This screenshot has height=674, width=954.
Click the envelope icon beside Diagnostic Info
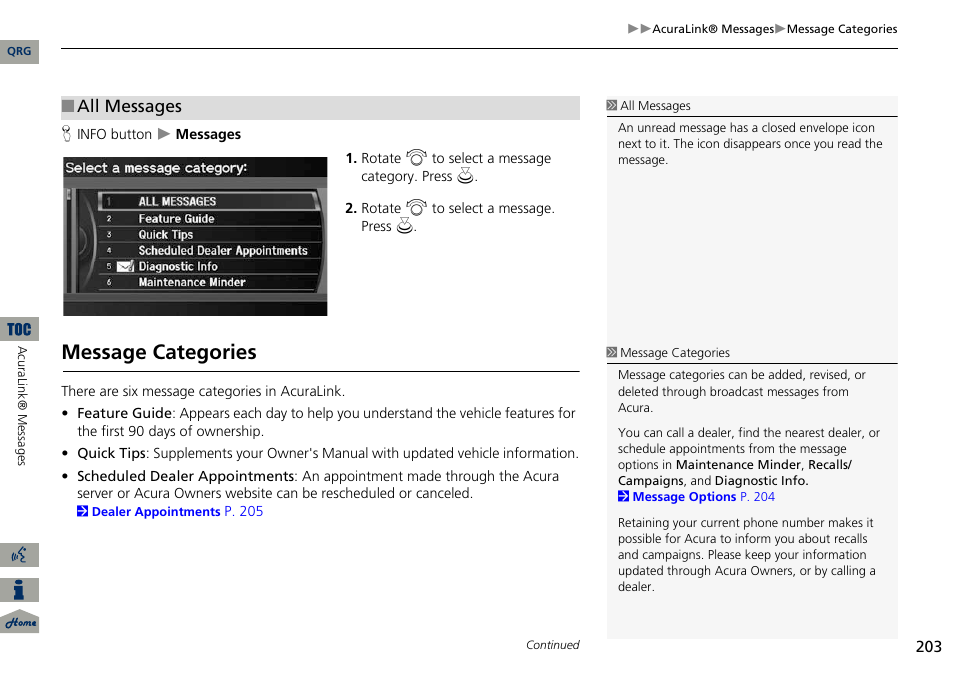(125, 266)
